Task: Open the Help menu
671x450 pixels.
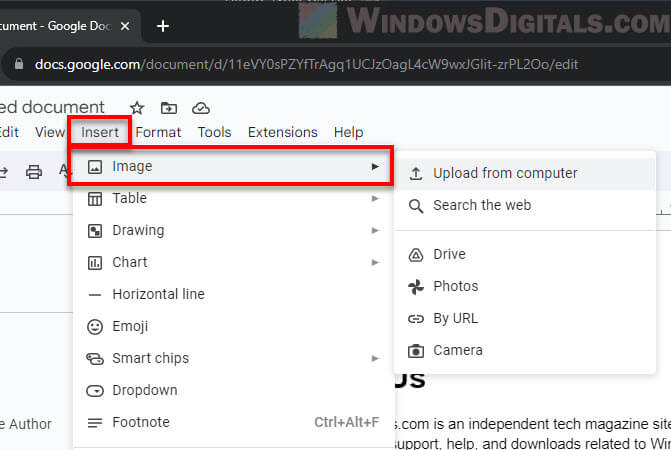Action: (348, 132)
